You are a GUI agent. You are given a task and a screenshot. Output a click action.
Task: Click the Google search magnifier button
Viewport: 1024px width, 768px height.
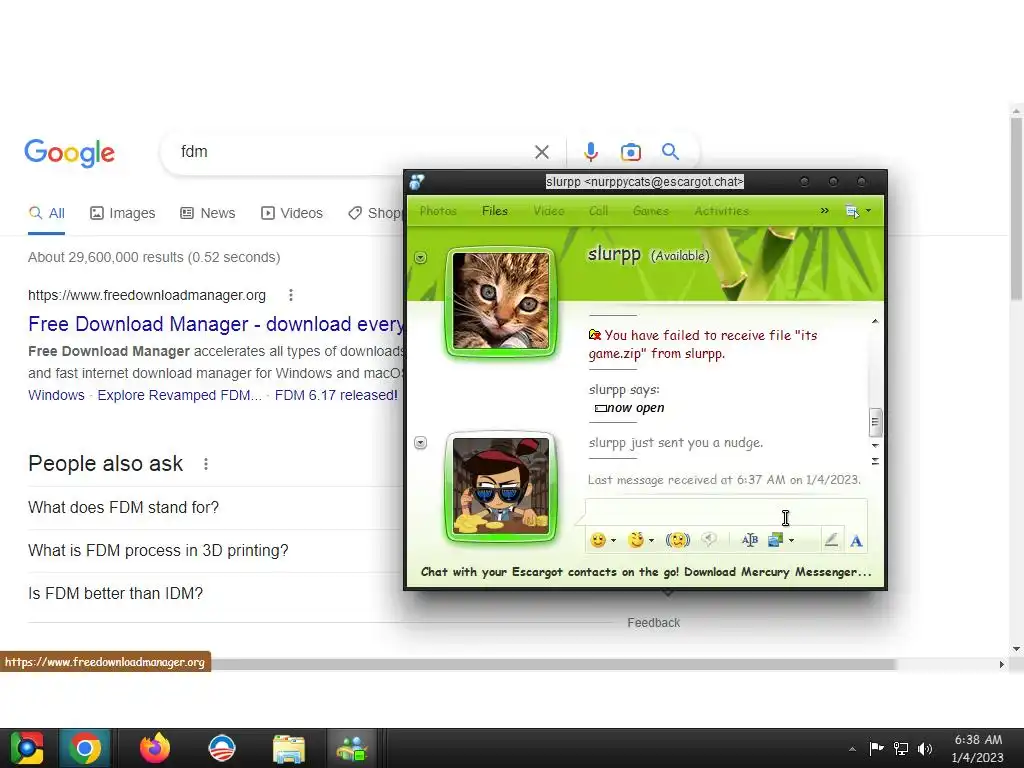(x=670, y=152)
